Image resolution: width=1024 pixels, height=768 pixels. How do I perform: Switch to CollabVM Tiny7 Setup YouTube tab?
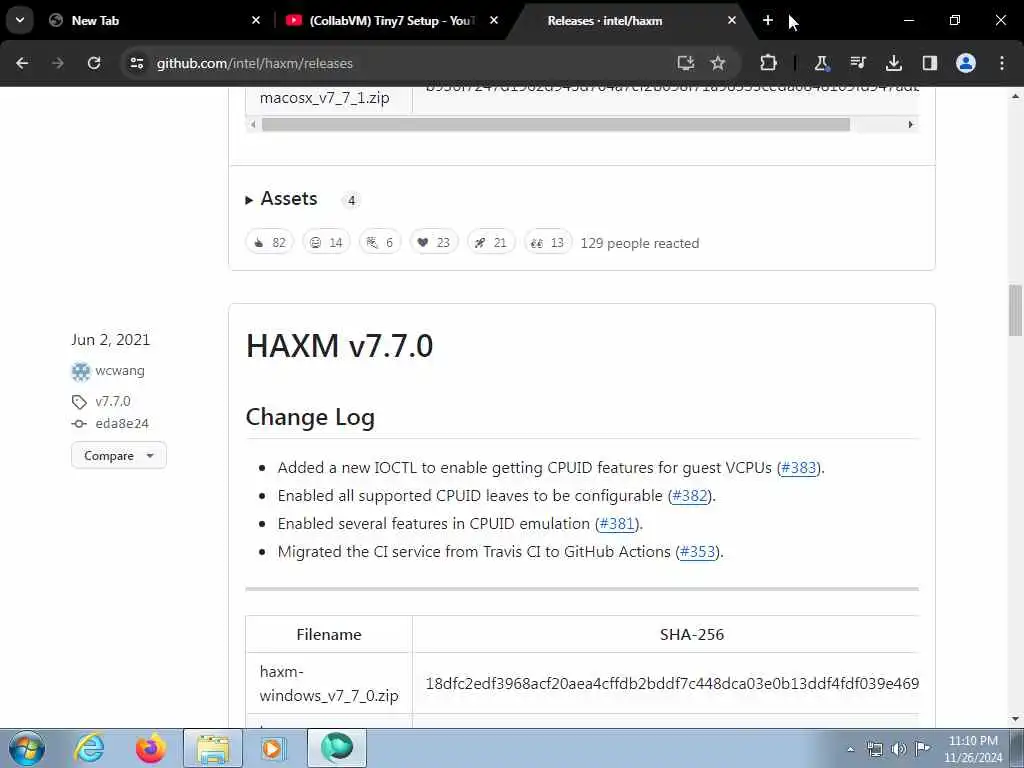pyautogui.click(x=391, y=21)
